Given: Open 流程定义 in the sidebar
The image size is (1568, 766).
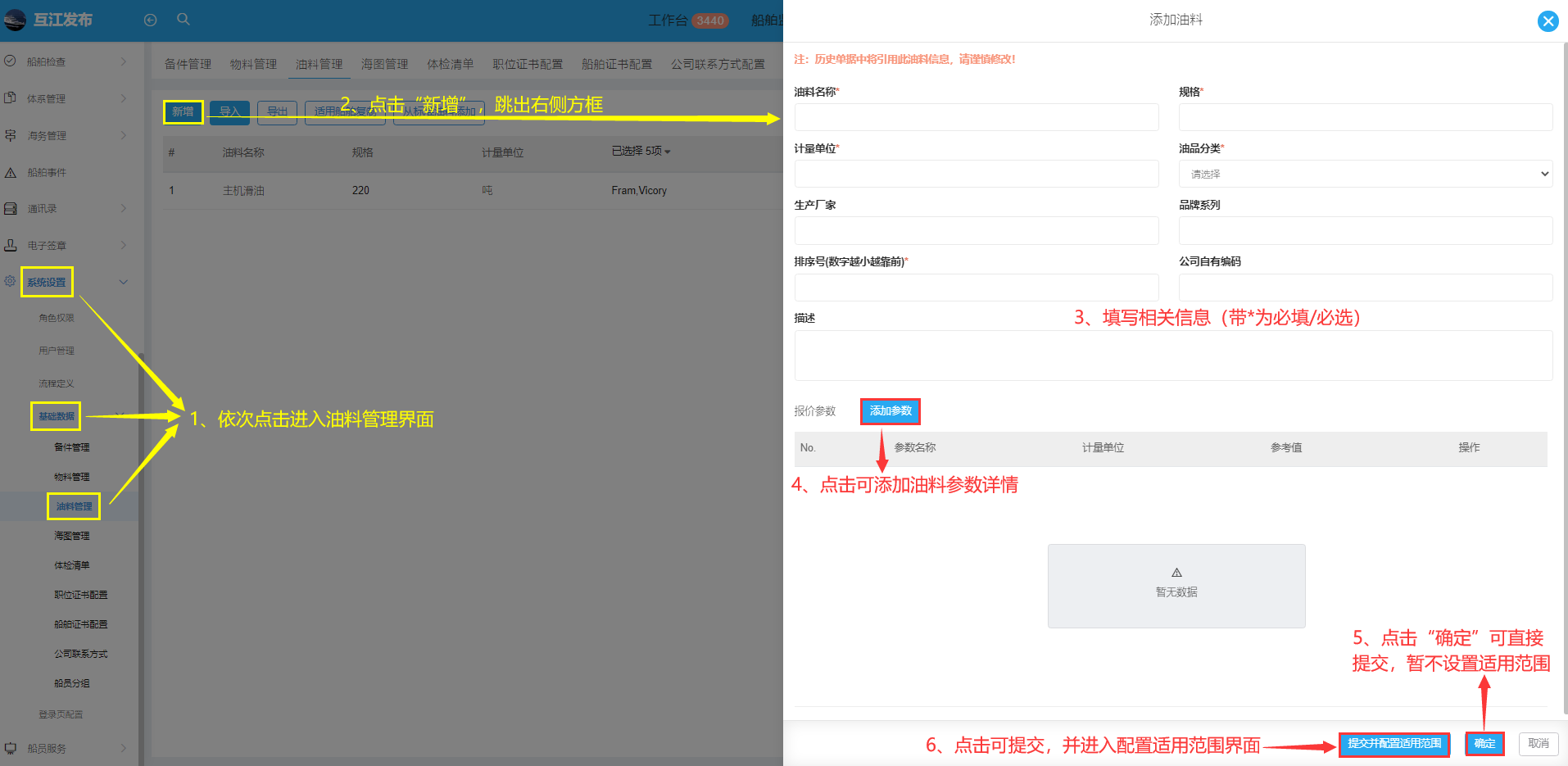Looking at the screenshot, I should (57, 383).
